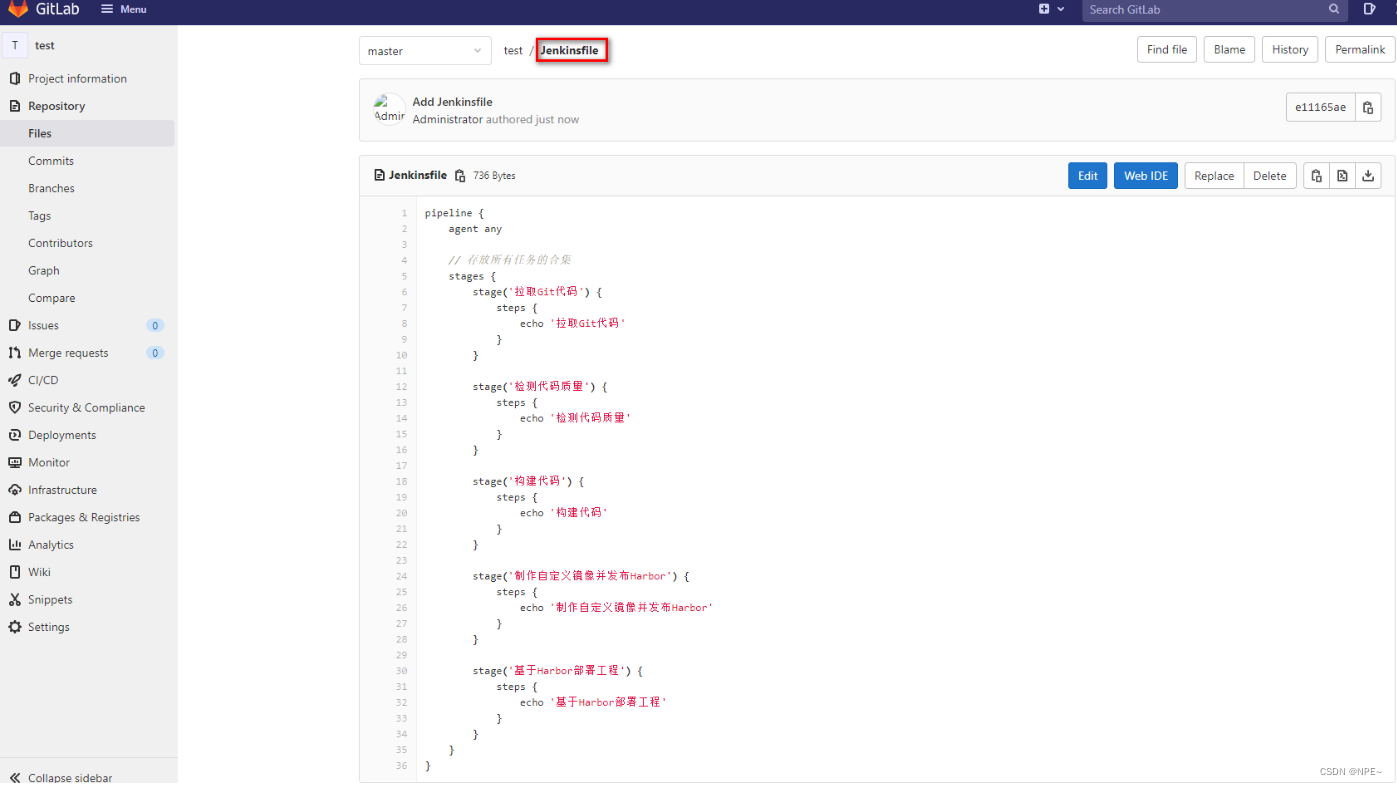The width and height of the screenshot is (1397, 785).
Task: Click the test breadcrumb link
Action: click(x=513, y=50)
